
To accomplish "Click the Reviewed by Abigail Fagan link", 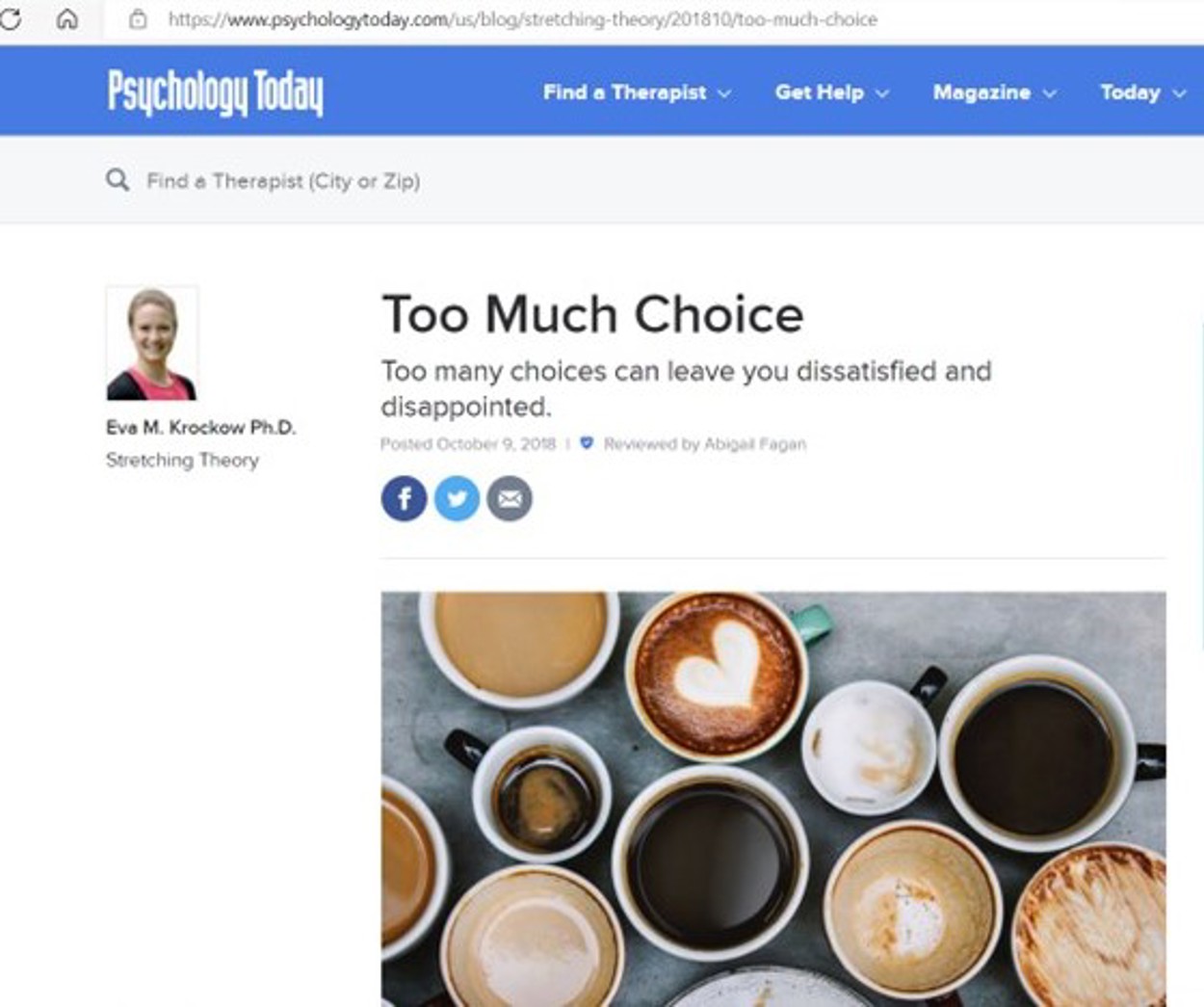I will (x=705, y=444).
